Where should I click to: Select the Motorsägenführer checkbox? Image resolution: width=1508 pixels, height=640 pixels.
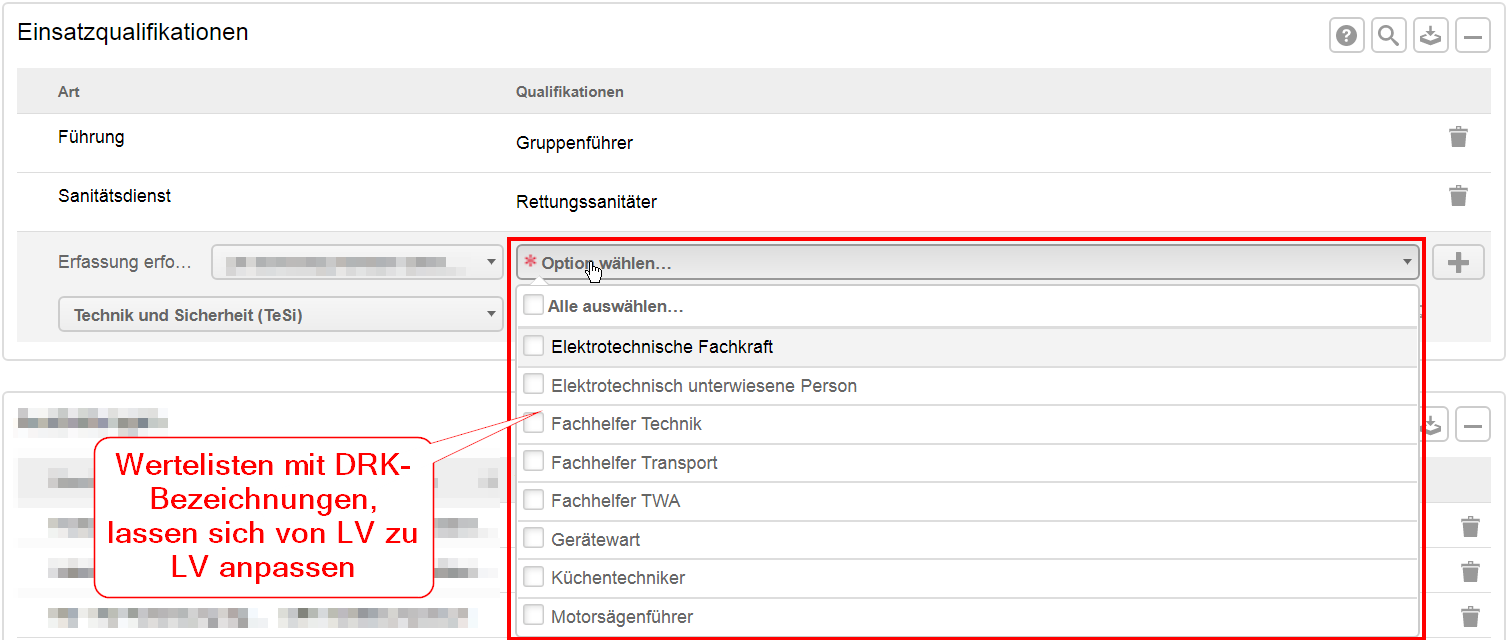(x=534, y=615)
